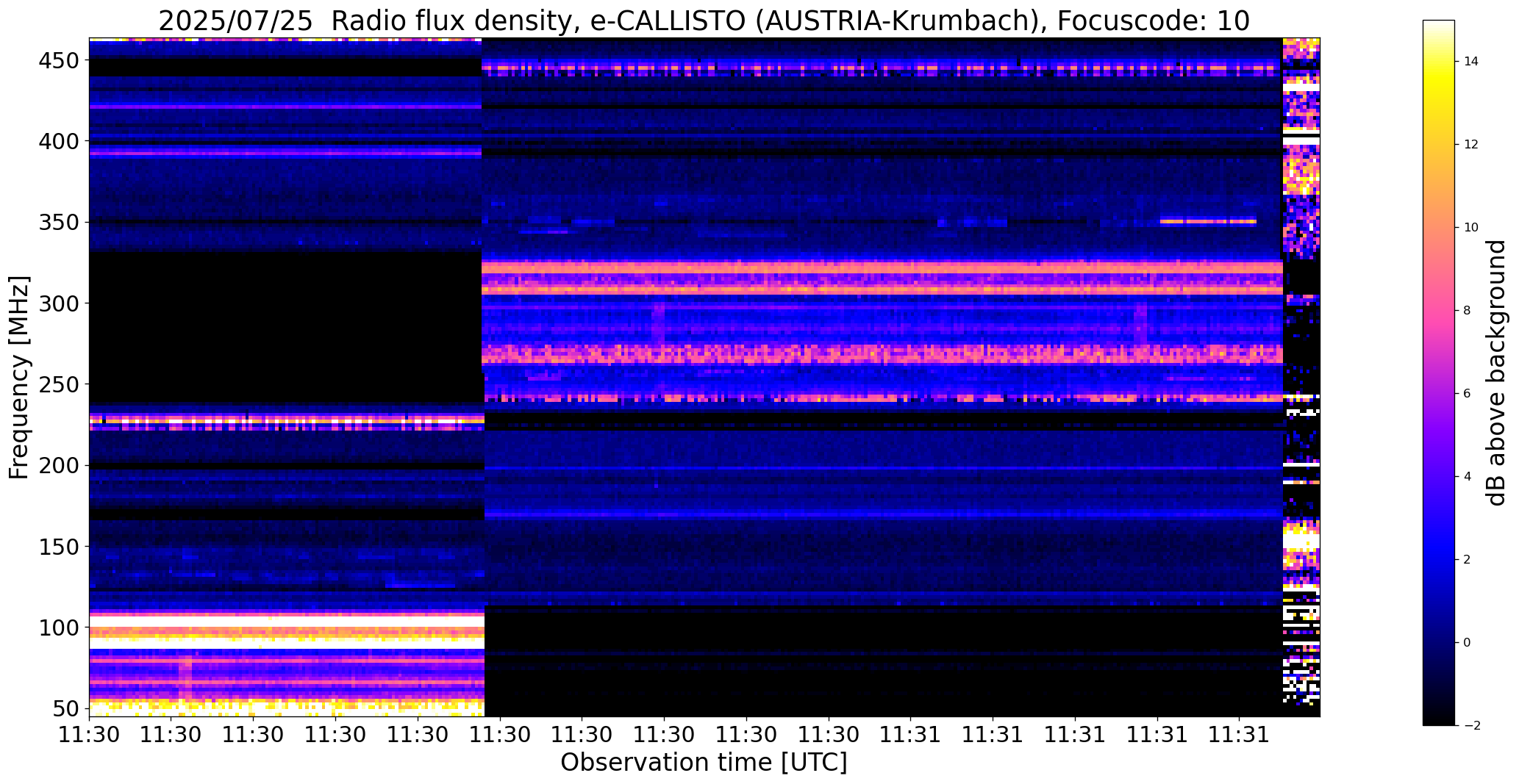This screenshot has height=784, width=1519.
Task: Click the 350 frequency tick label
Action: pyautogui.click(x=57, y=222)
